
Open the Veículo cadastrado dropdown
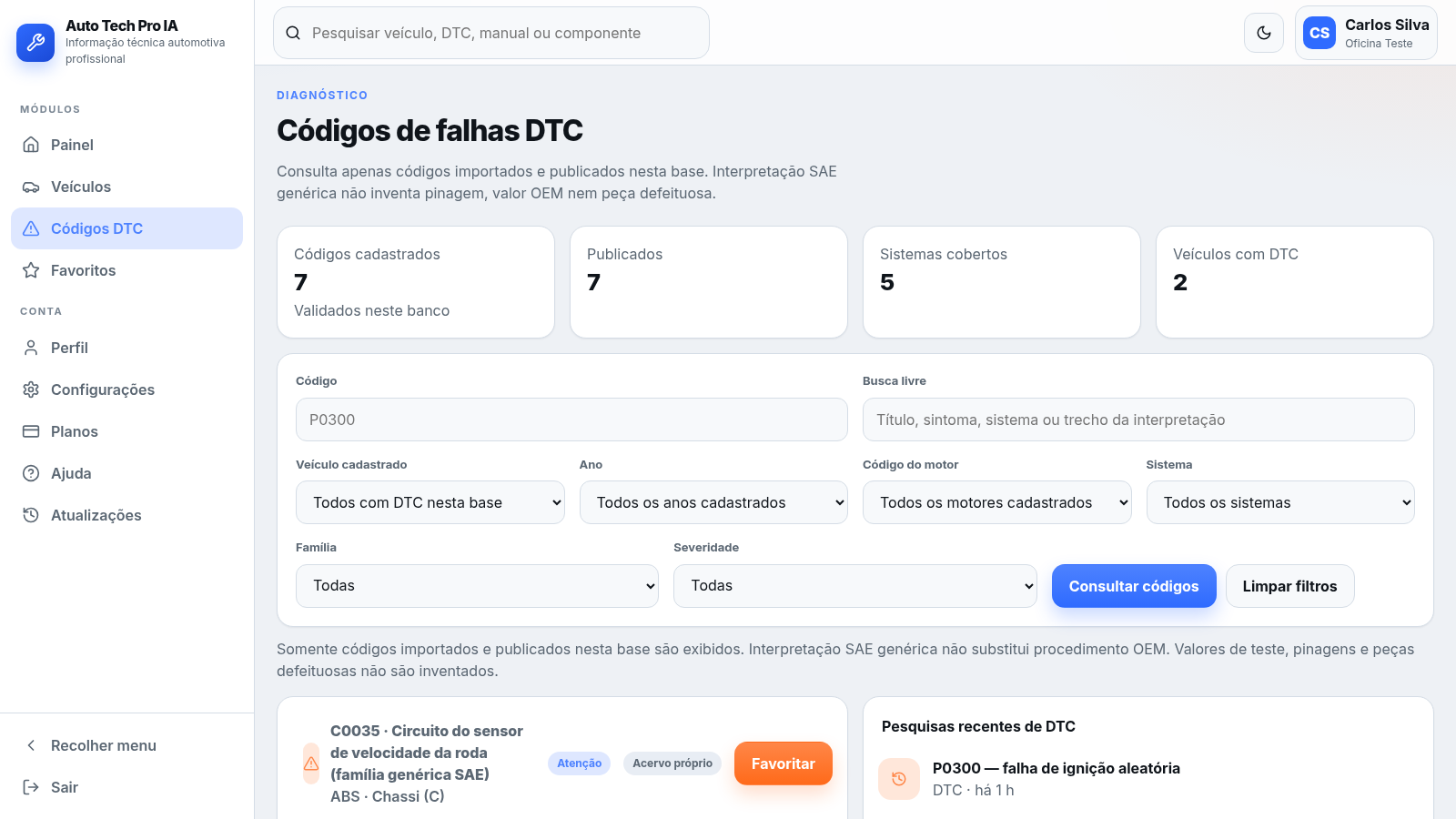[x=430, y=502]
